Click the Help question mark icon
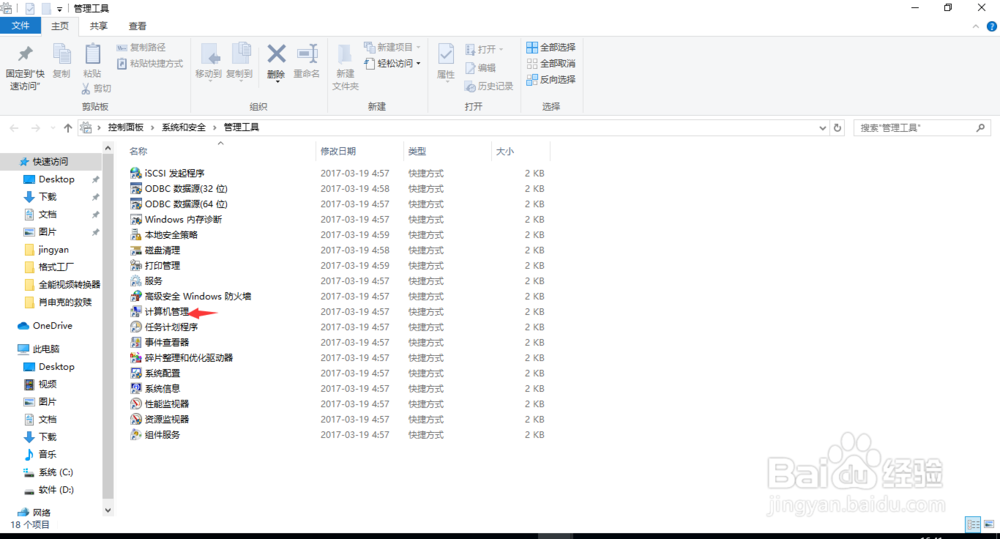This screenshot has height=539, width=1000. pyautogui.click(x=992, y=26)
